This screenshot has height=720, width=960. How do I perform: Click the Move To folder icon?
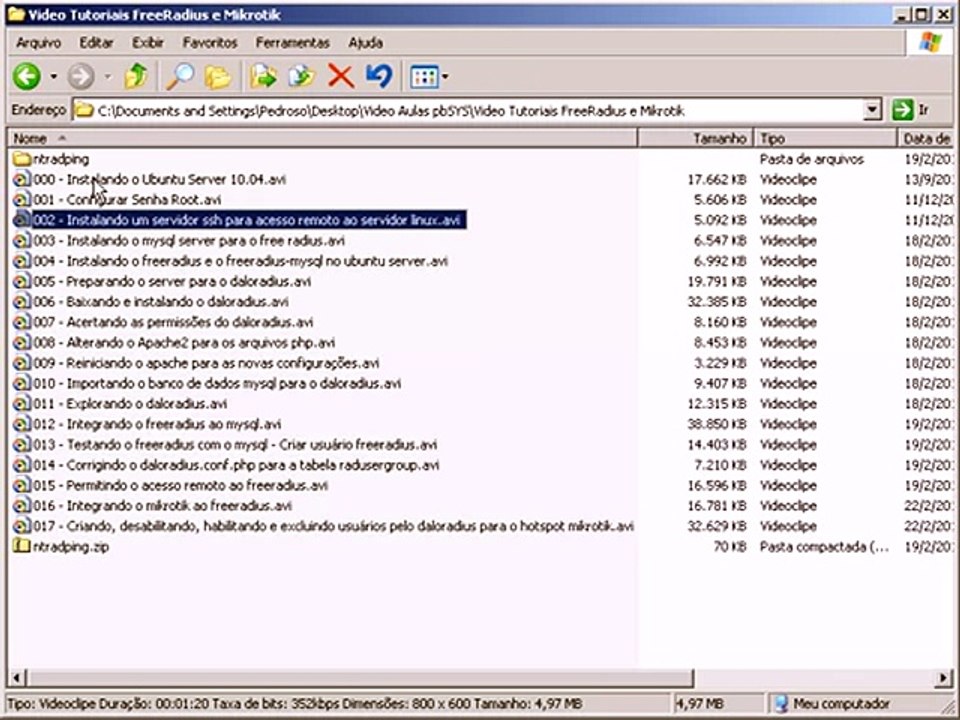(x=263, y=77)
